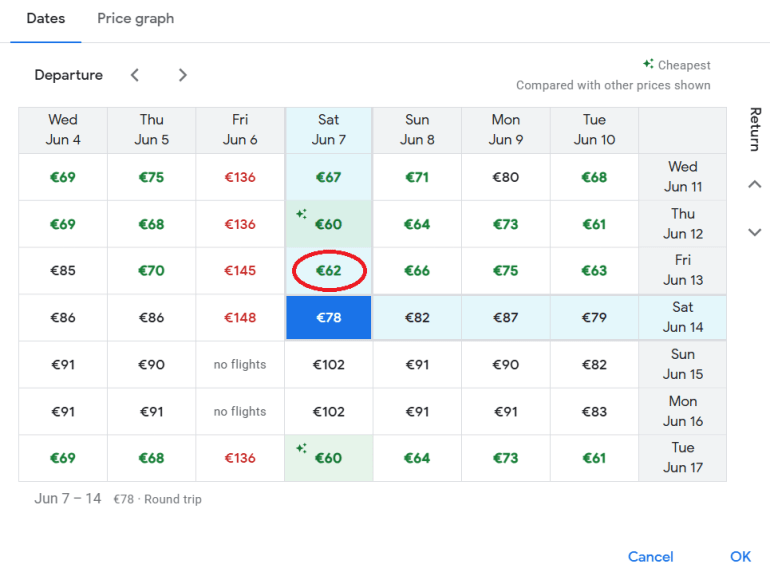Shift return dates earlier with up chevron

(x=755, y=184)
